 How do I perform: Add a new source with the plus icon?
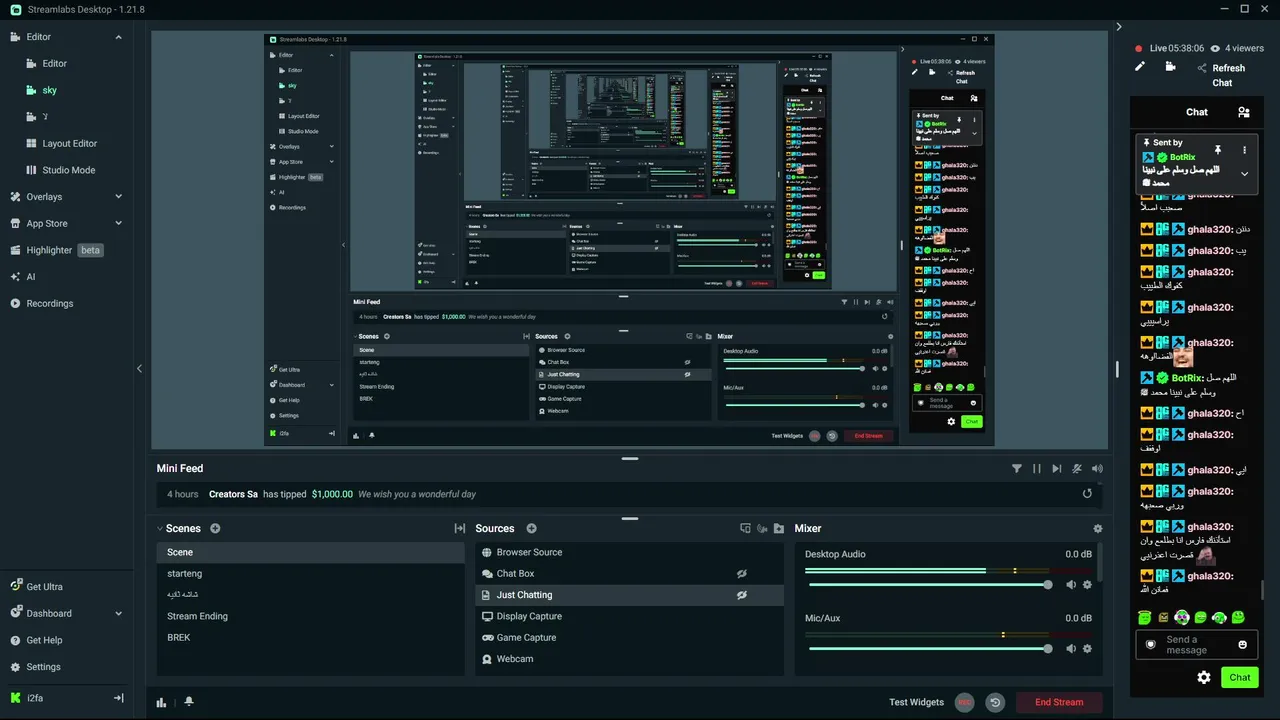532,528
